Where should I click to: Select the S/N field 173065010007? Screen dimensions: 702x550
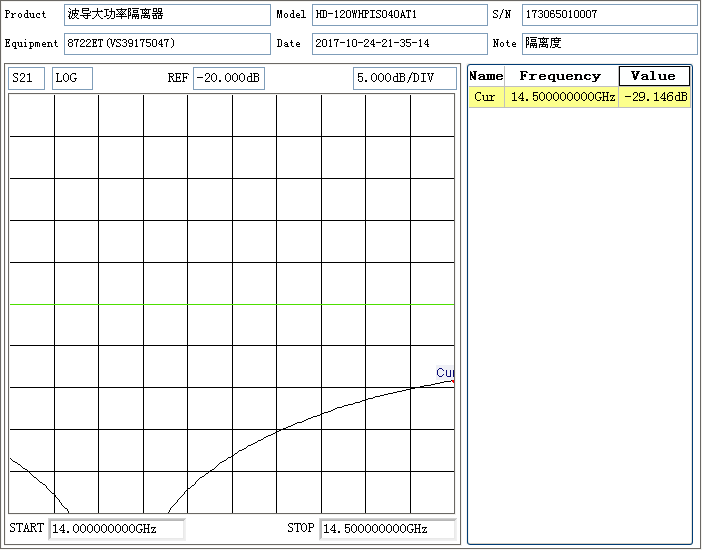tap(610, 15)
